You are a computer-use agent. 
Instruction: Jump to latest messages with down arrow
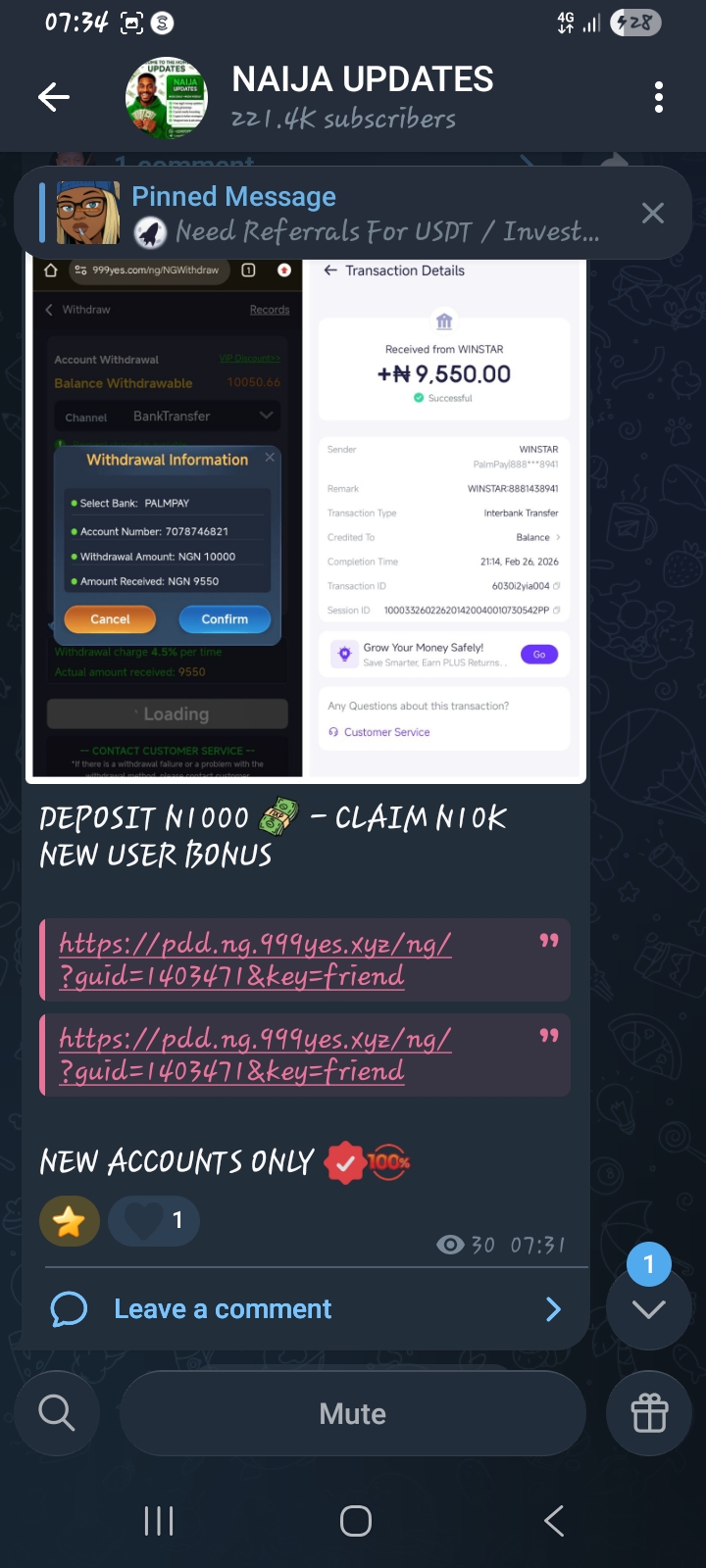pos(649,1309)
